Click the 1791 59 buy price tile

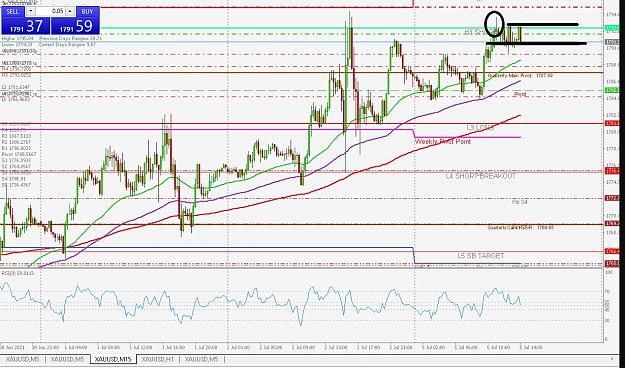click(75, 26)
